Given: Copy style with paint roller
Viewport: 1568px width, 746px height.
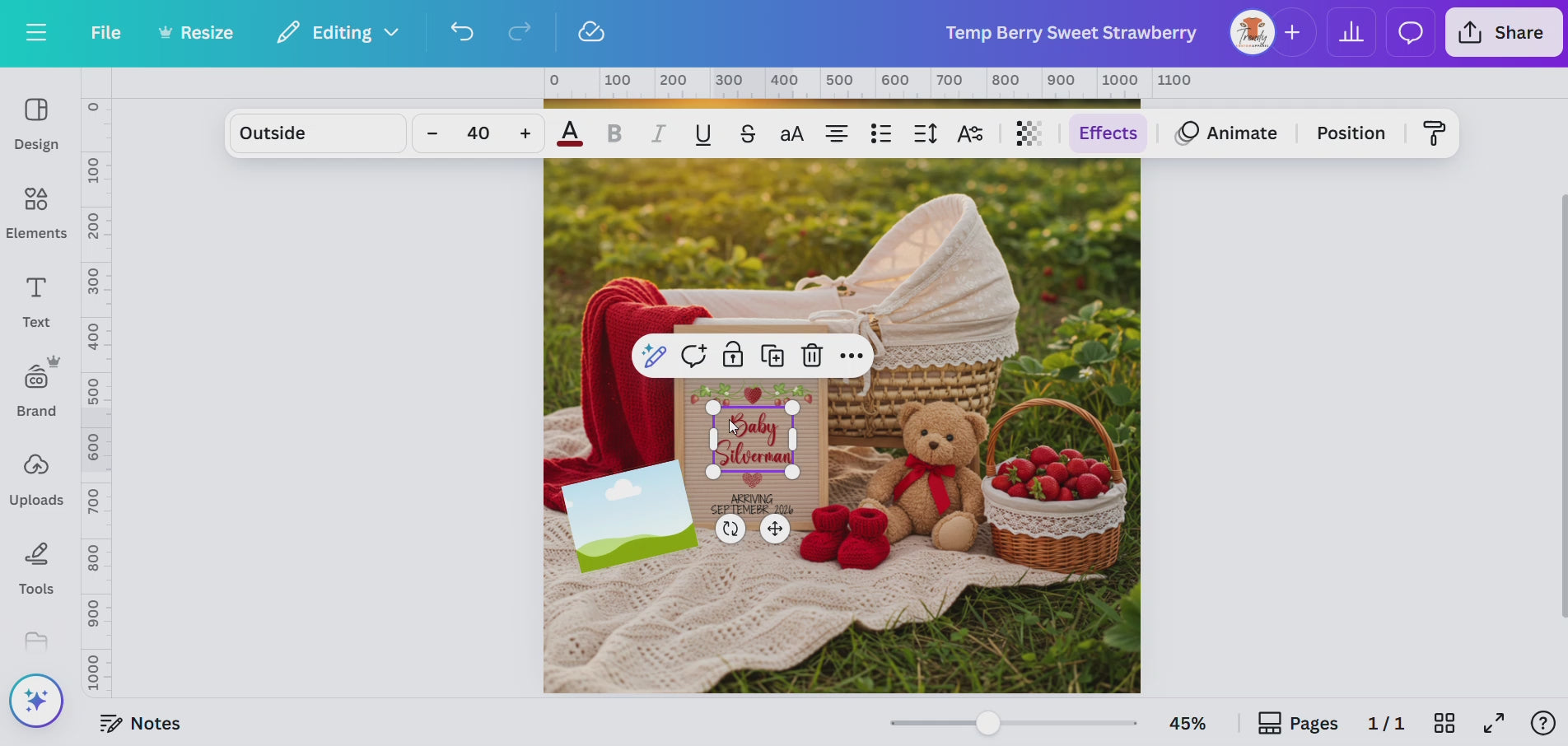Looking at the screenshot, I should pyautogui.click(x=1434, y=133).
